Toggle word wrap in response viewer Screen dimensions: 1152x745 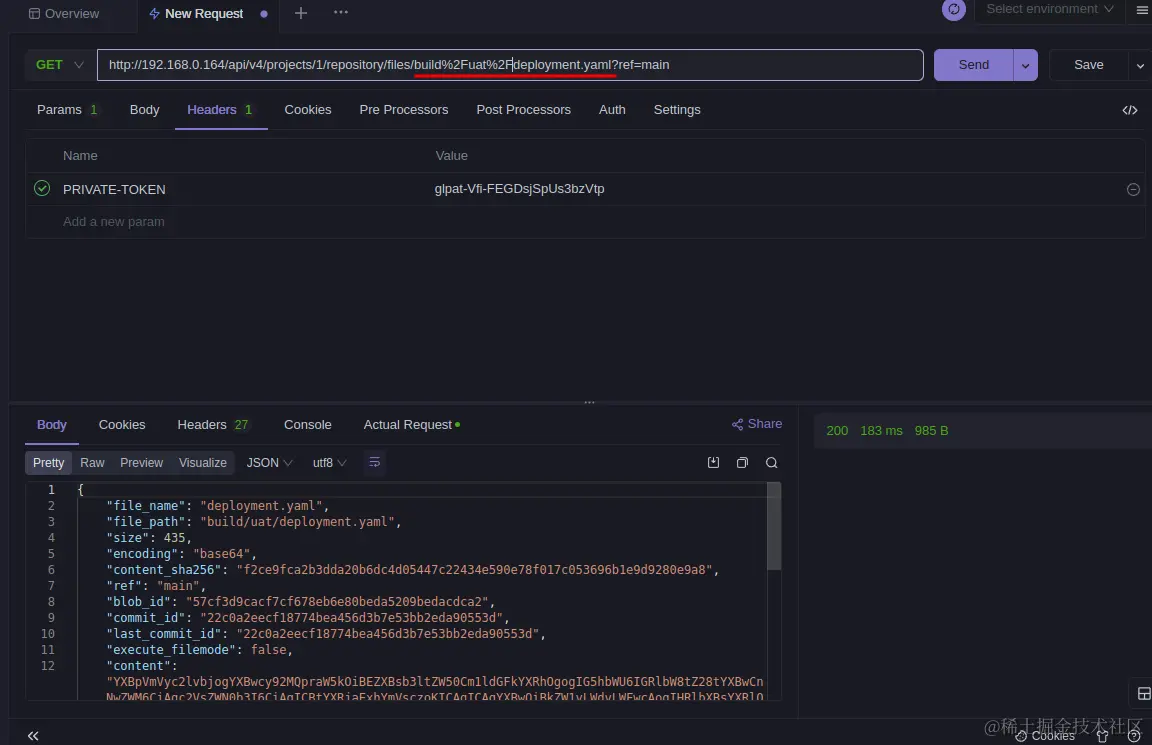[x=374, y=462]
